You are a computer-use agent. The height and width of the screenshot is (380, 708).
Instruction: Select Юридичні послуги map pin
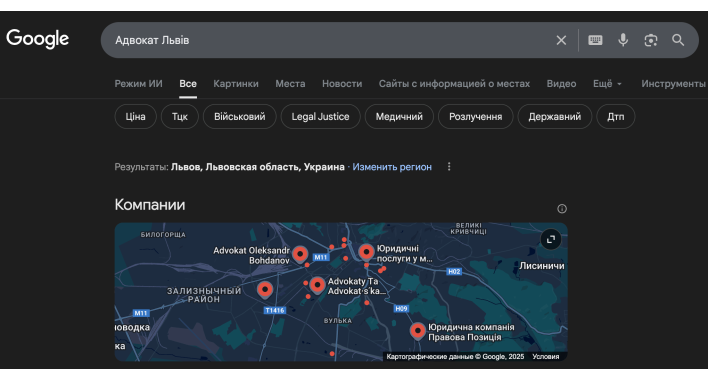pos(366,252)
